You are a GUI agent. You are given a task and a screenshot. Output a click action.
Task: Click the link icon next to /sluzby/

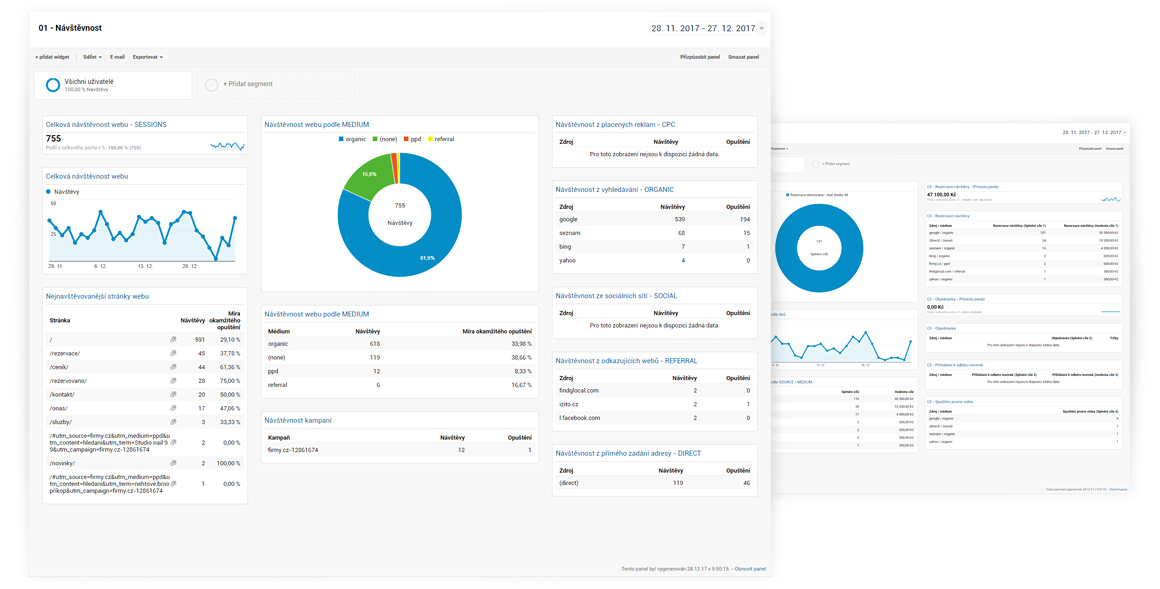tap(173, 422)
